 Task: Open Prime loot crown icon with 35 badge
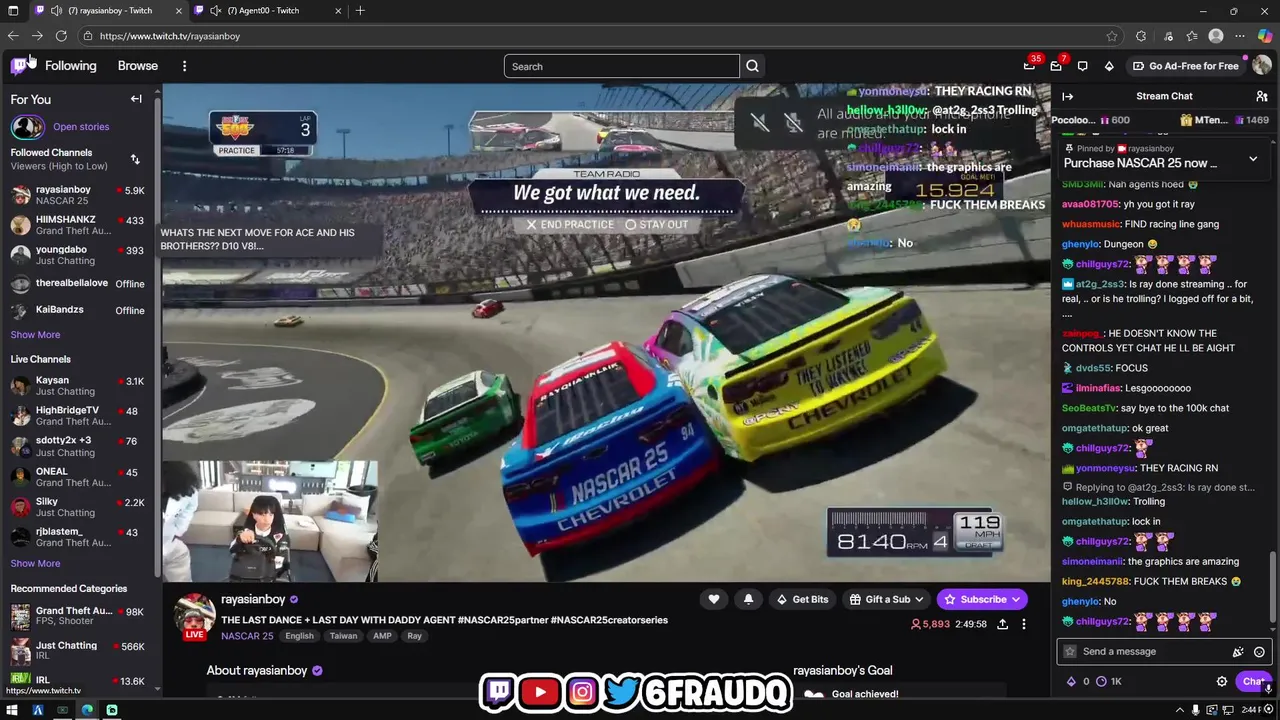1029,66
